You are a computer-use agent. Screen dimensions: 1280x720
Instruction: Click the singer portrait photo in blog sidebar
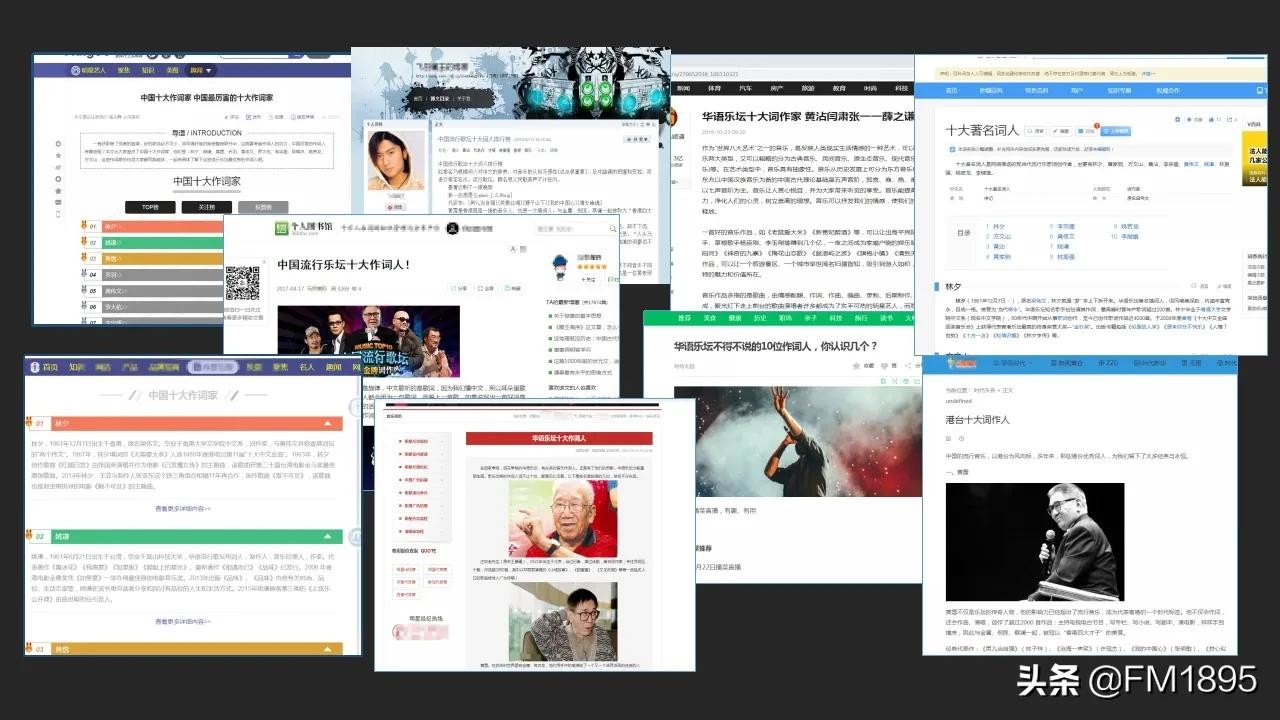coord(397,162)
